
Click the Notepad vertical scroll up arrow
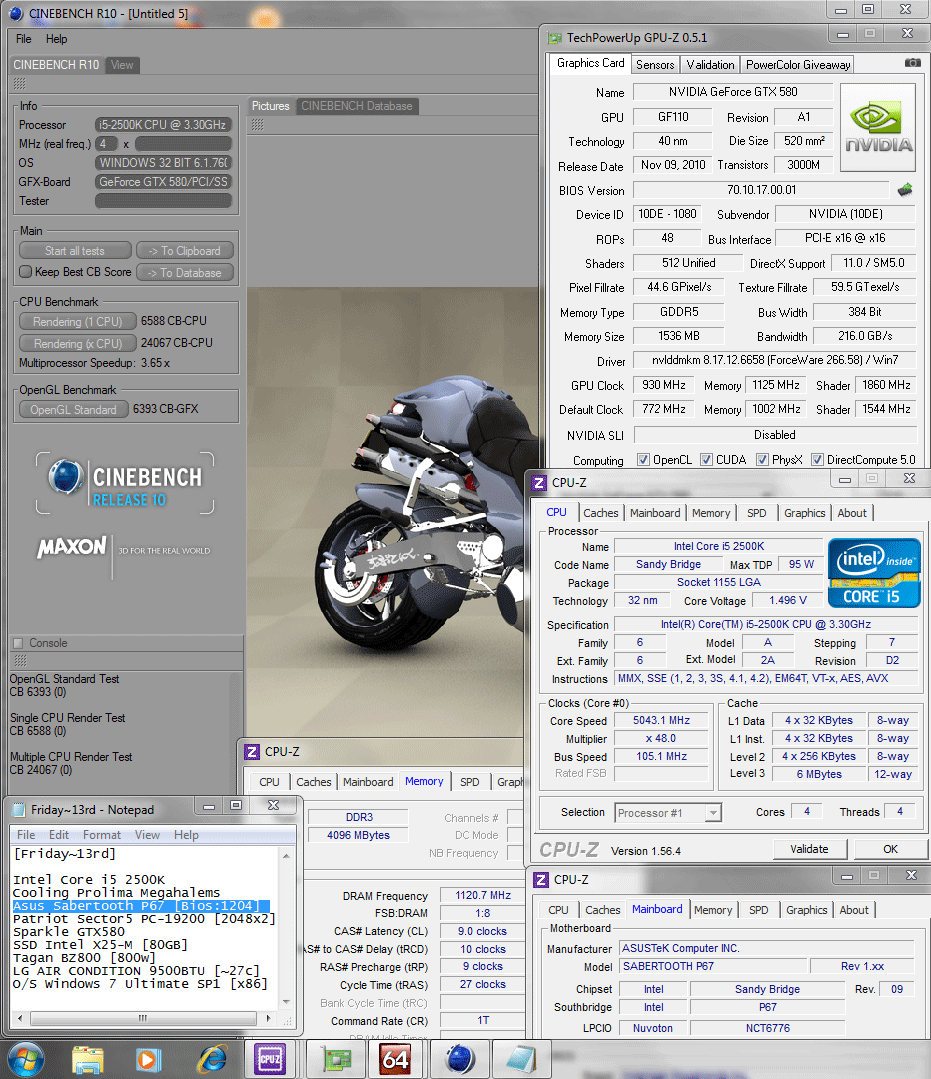[286, 855]
